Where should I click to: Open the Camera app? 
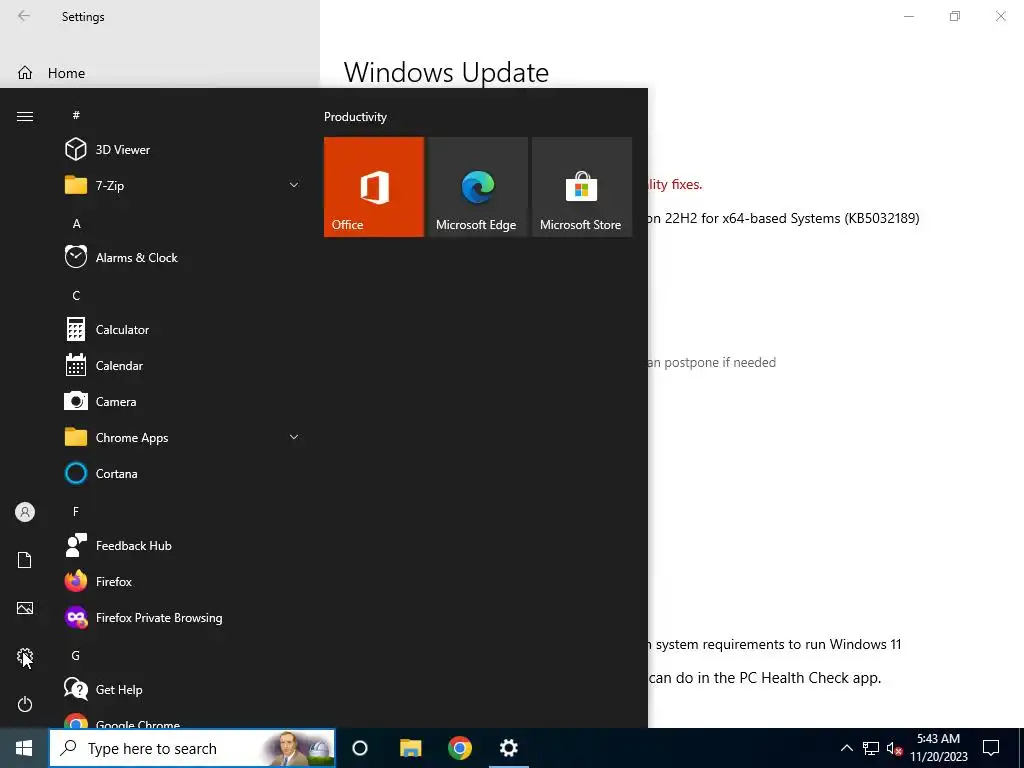183,402
